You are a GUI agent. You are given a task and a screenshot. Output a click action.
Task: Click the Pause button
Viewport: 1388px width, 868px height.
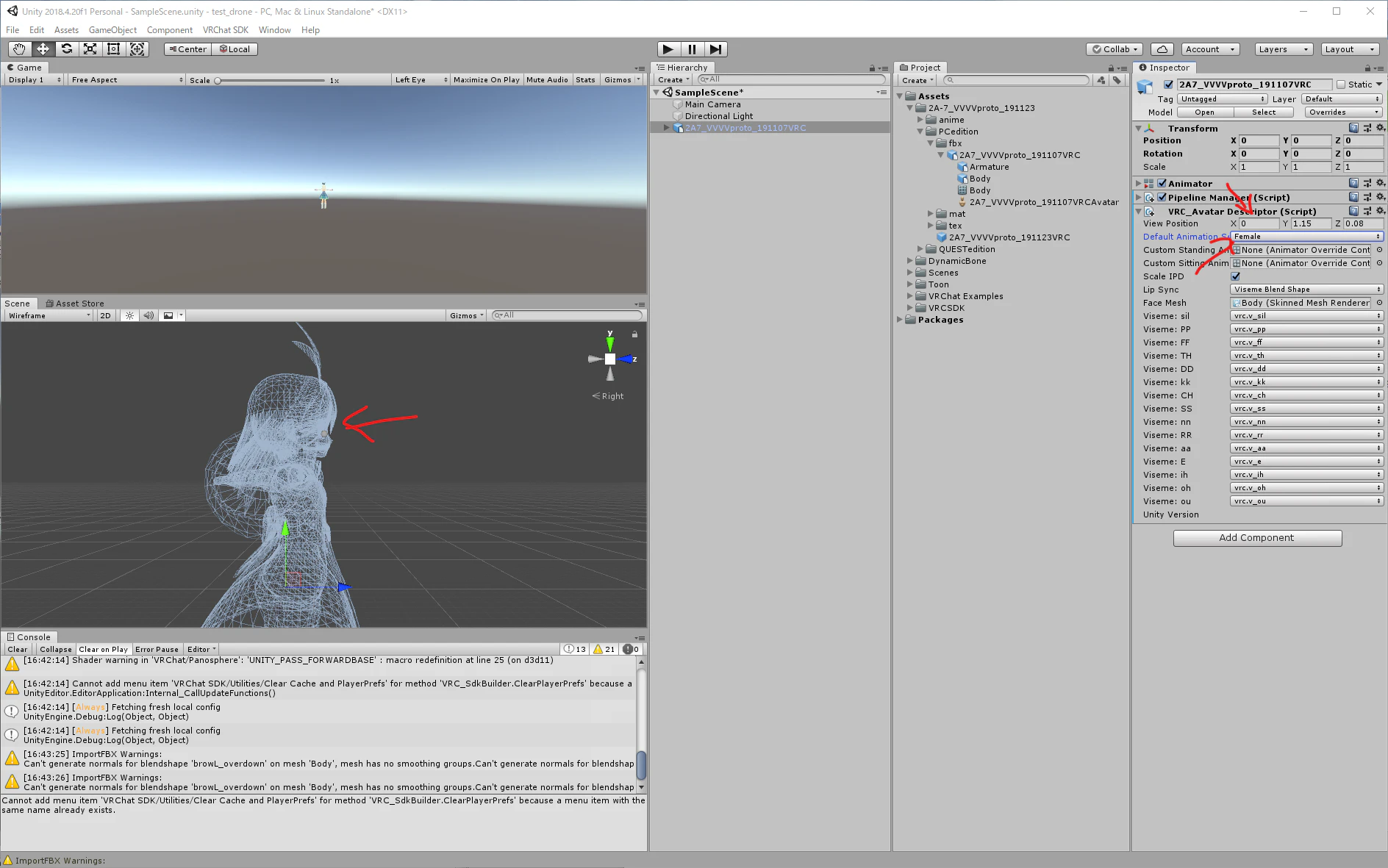tap(692, 49)
